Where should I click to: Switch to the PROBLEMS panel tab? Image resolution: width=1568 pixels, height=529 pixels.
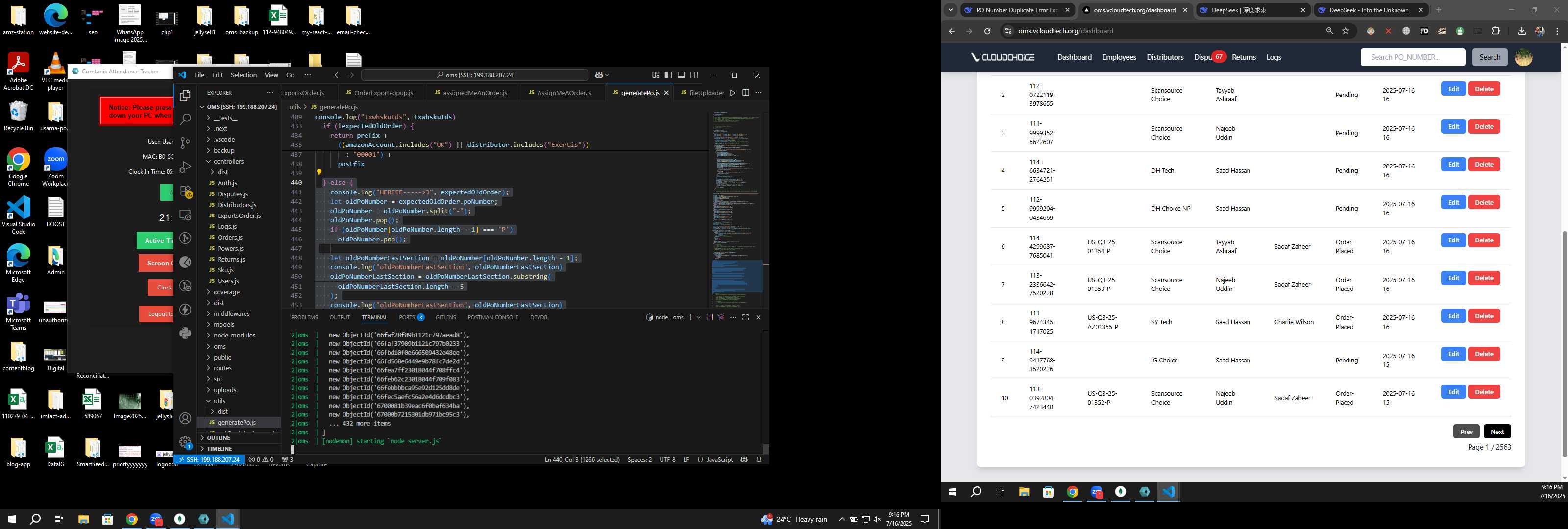pos(304,317)
